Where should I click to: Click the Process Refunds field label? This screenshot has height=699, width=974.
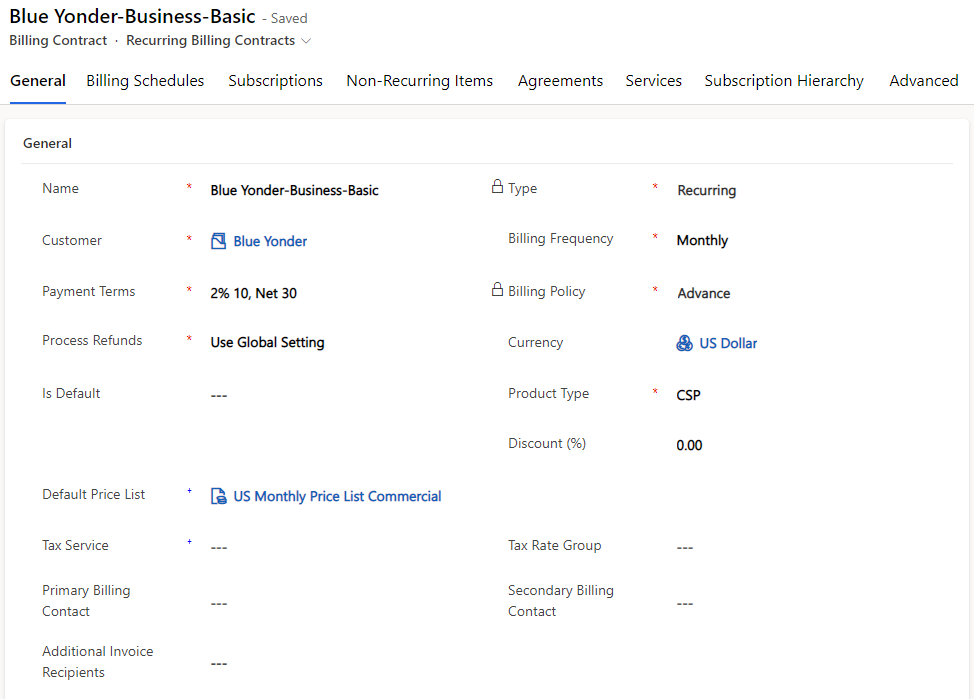pos(92,340)
